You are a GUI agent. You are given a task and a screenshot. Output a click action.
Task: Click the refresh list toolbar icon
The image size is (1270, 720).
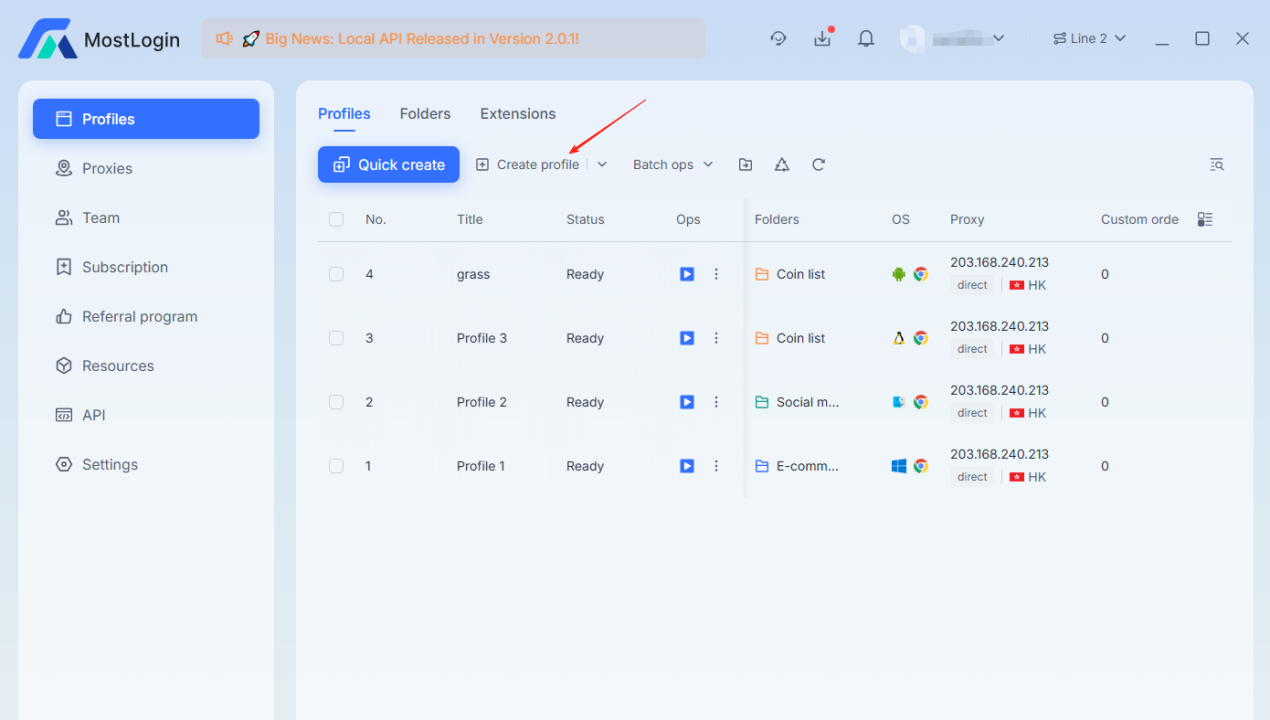[818, 164]
